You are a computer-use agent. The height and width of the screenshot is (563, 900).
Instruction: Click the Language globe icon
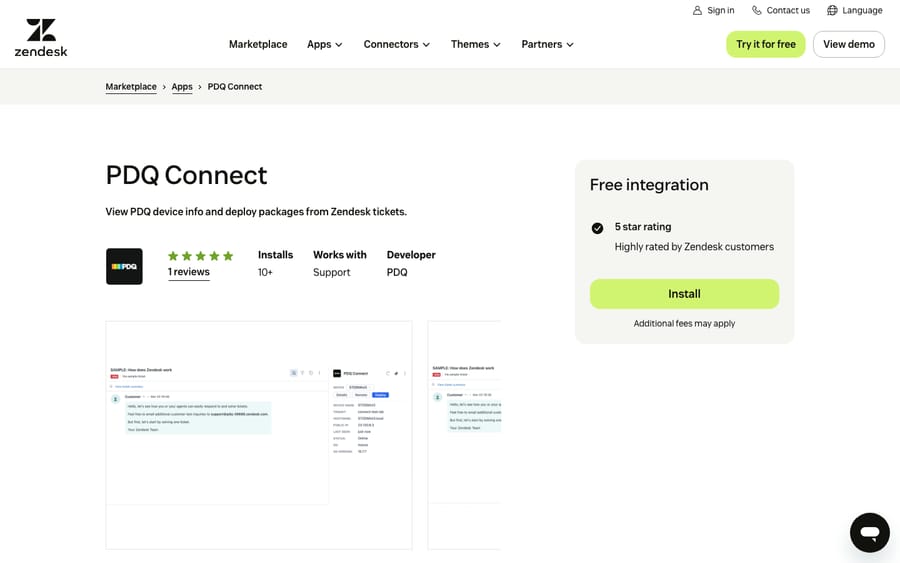[x=832, y=10]
